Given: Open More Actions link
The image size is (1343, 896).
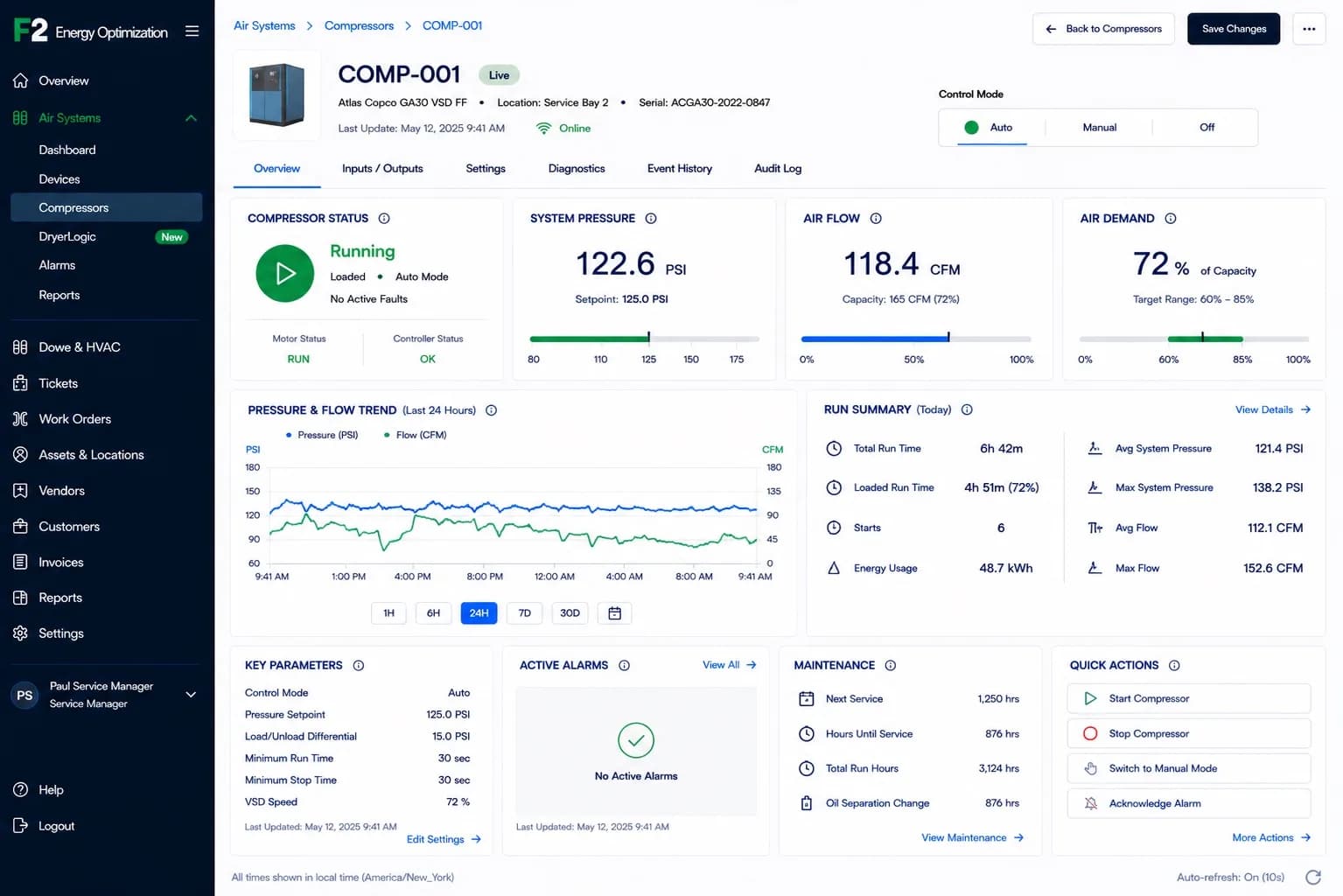Looking at the screenshot, I should tap(1271, 837).
